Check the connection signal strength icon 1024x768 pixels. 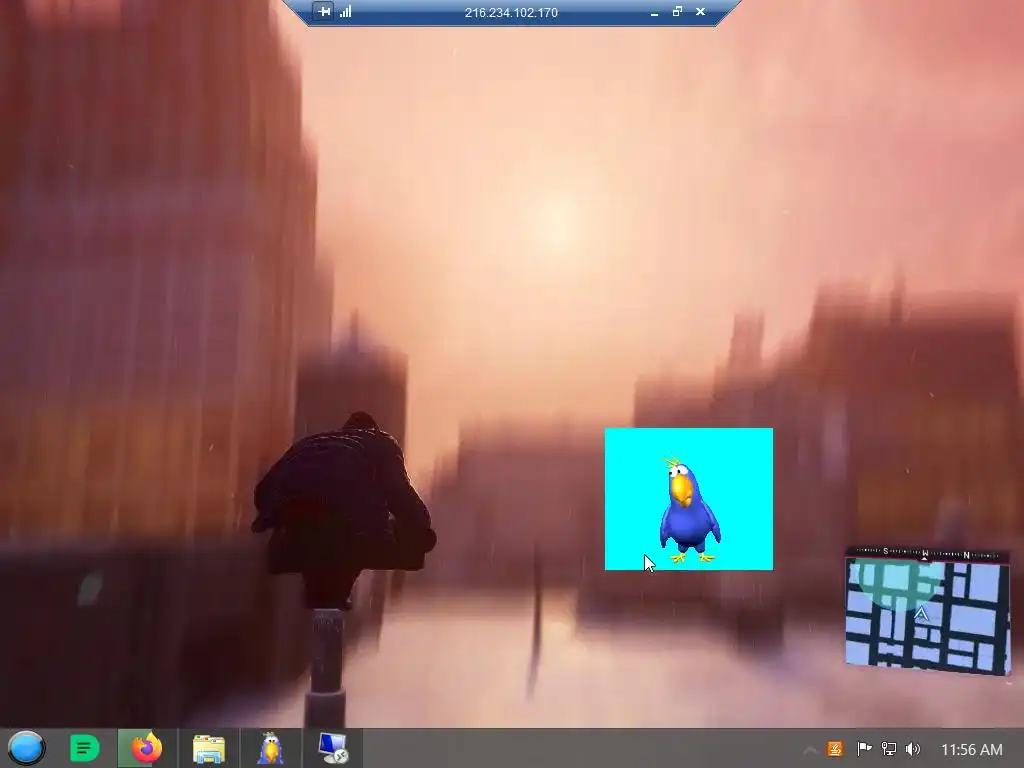345,12
